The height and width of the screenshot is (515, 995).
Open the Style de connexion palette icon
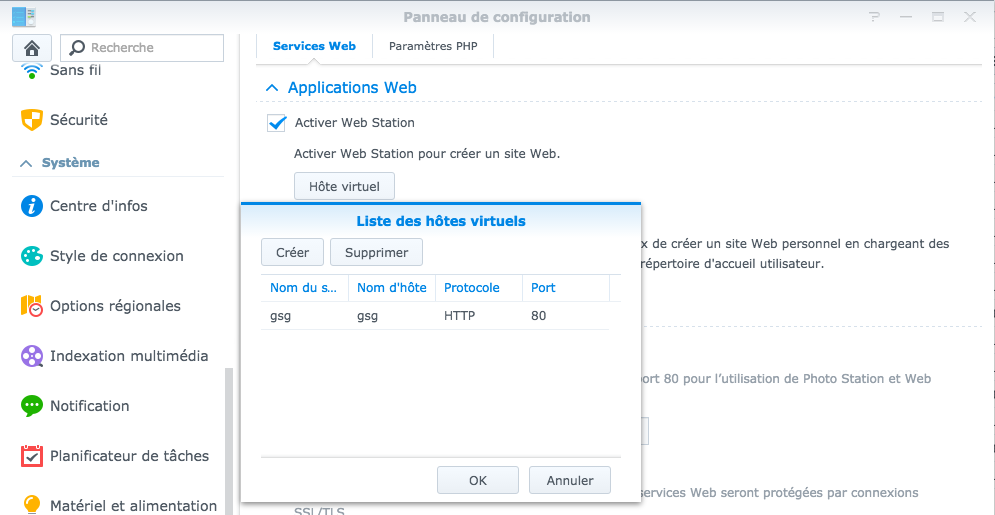32,256
